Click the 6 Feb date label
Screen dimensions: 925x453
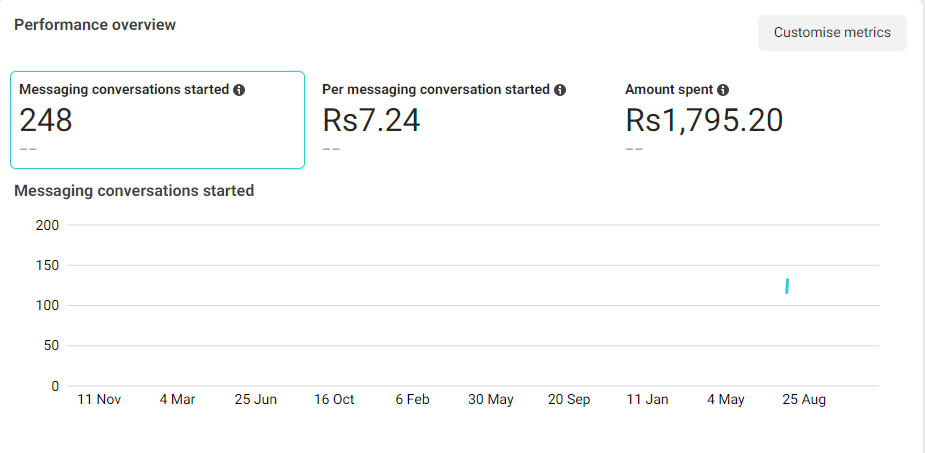click(x=412, y=399)
